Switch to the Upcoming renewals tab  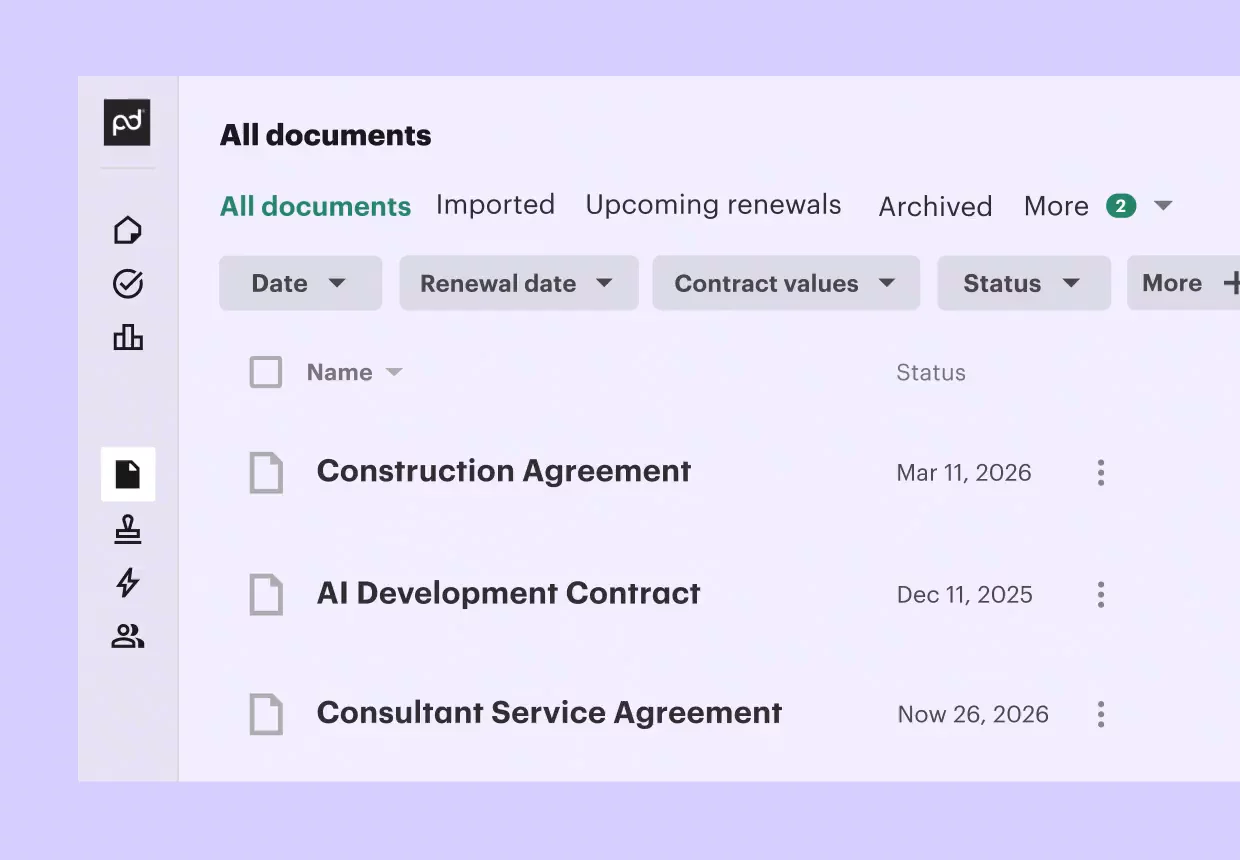(x=713, y=205)
